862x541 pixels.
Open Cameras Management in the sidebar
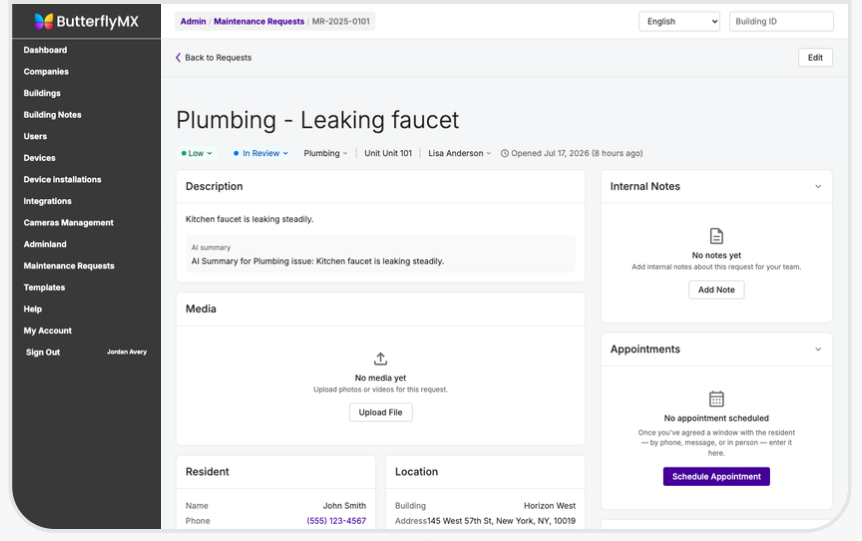[x=68, y=223]
